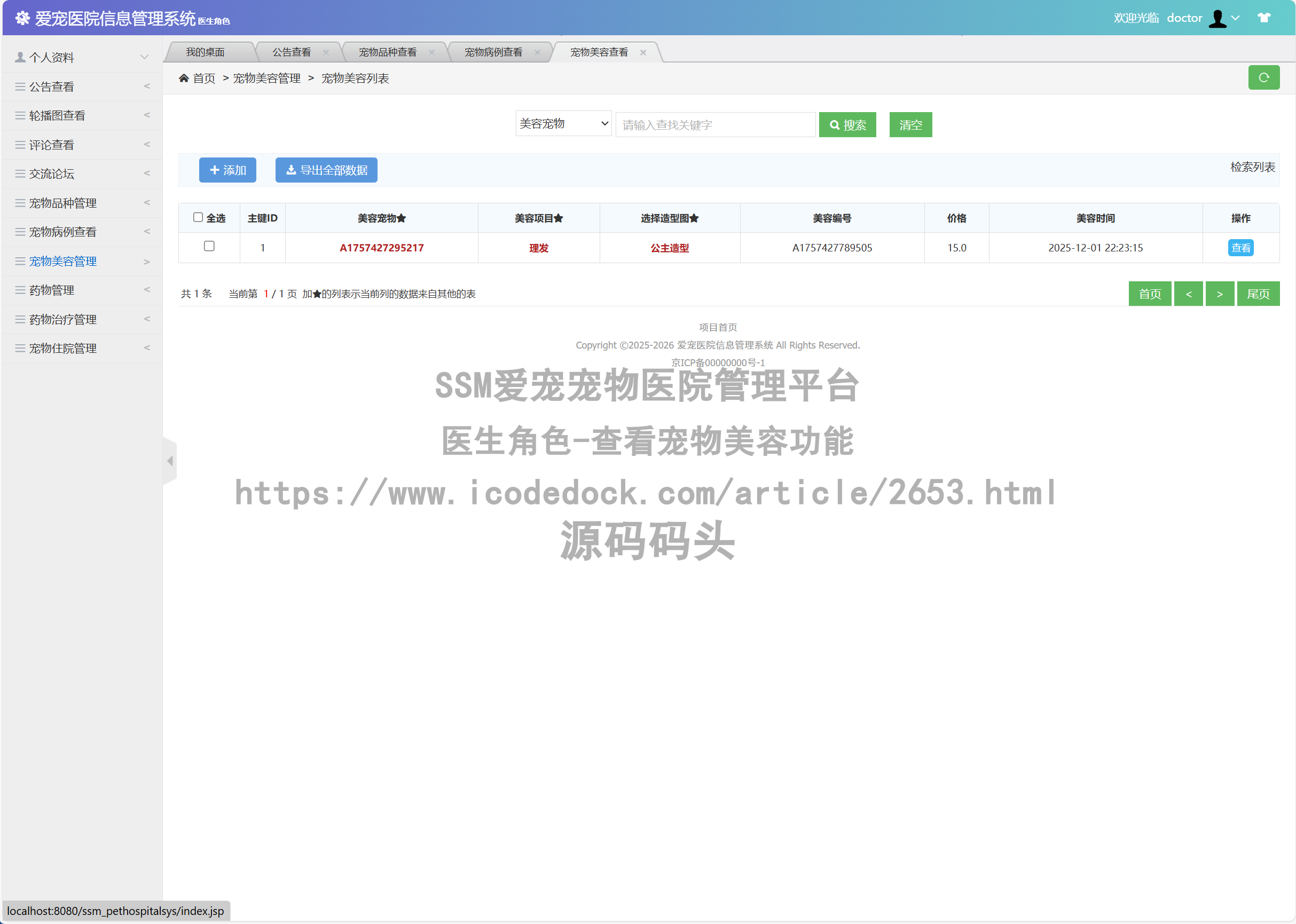This screenshot has width=1296, height=924.
Task: Open the 美容宠物 search field dropdown
Action: point(563,123)
